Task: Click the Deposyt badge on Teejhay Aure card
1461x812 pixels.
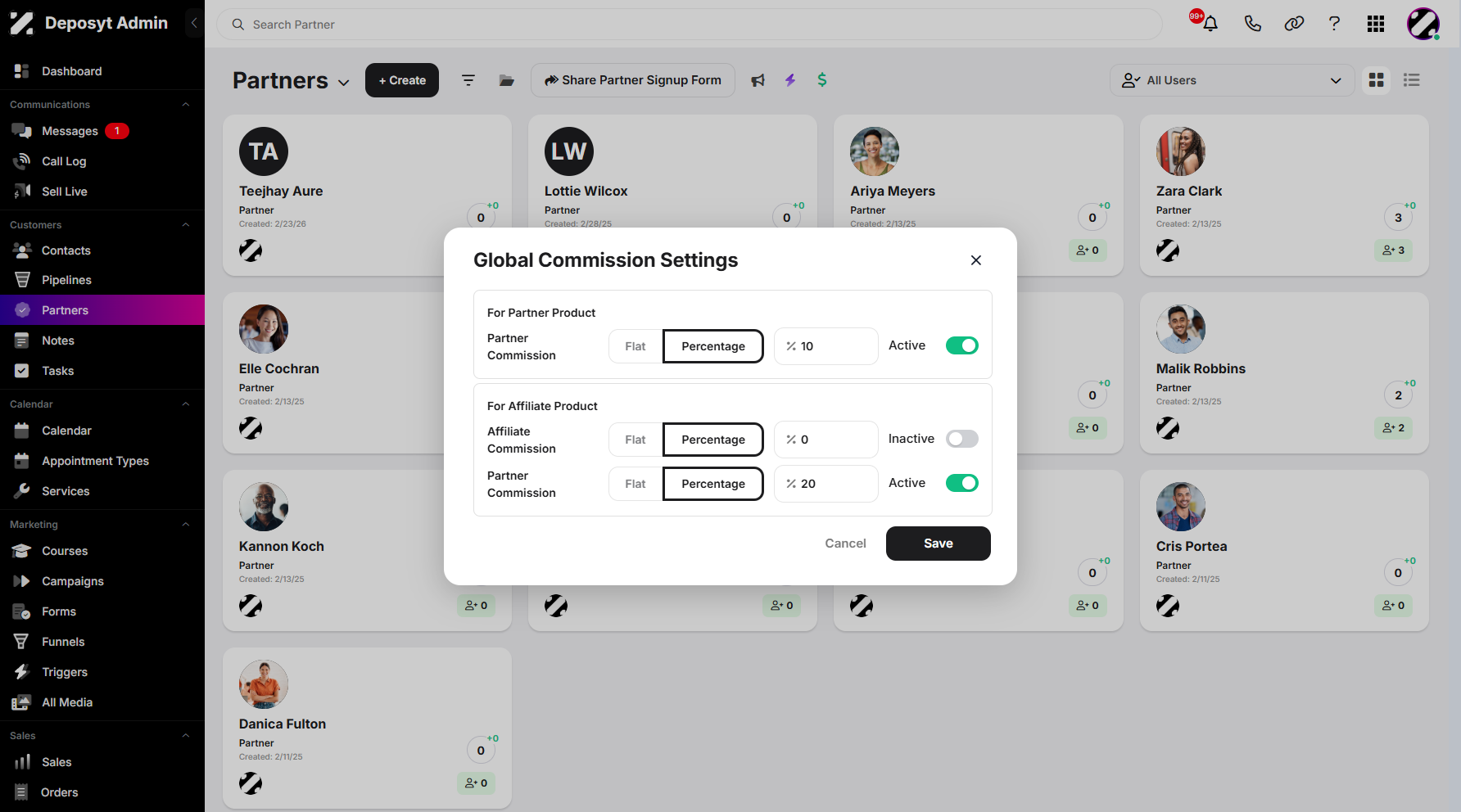Action: pos(251,250)
